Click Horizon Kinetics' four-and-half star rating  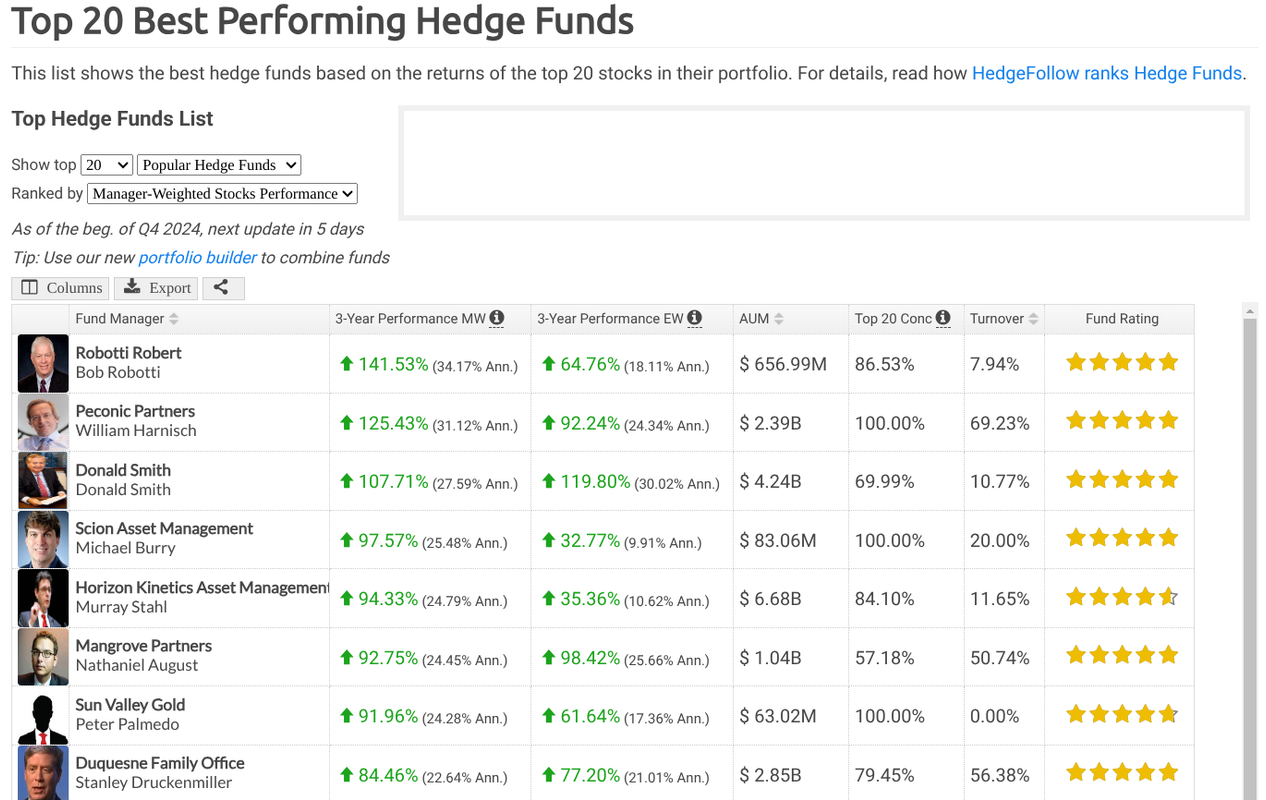1122,597
